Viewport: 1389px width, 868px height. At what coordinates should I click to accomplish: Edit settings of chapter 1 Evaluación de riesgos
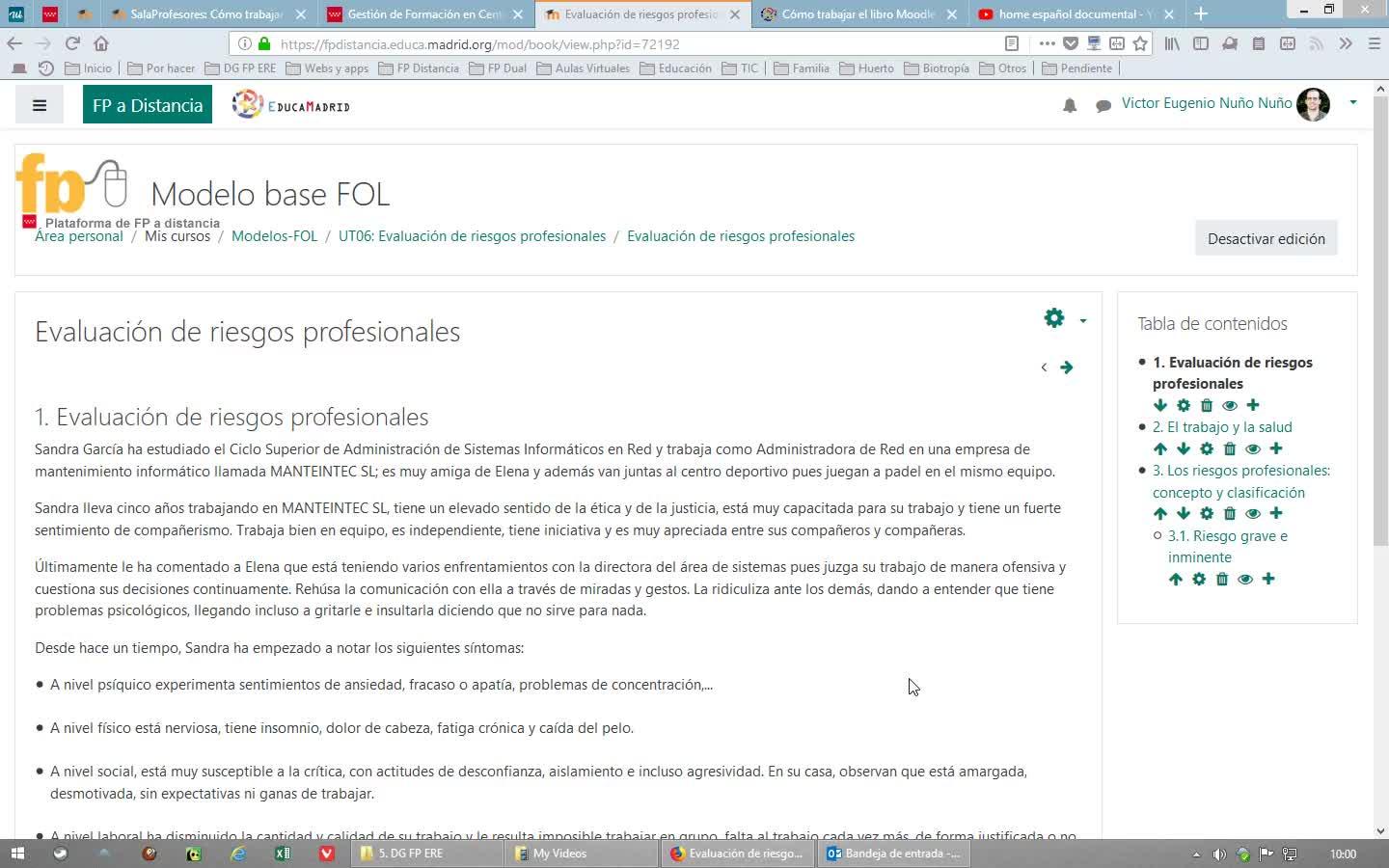(x=1184, y=405)
